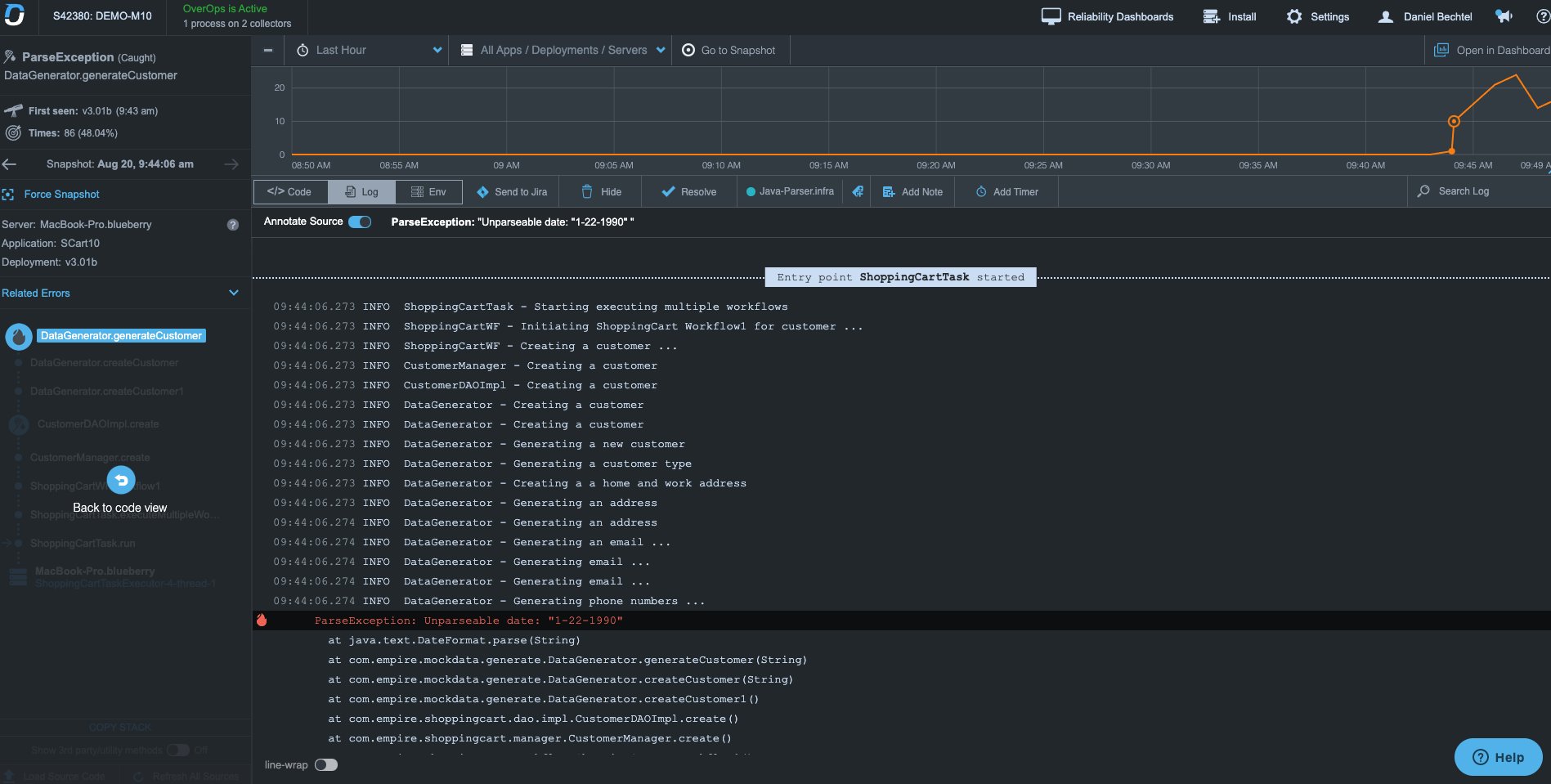Toggle Show 3rd party/utility methods switch

(177, 750)
